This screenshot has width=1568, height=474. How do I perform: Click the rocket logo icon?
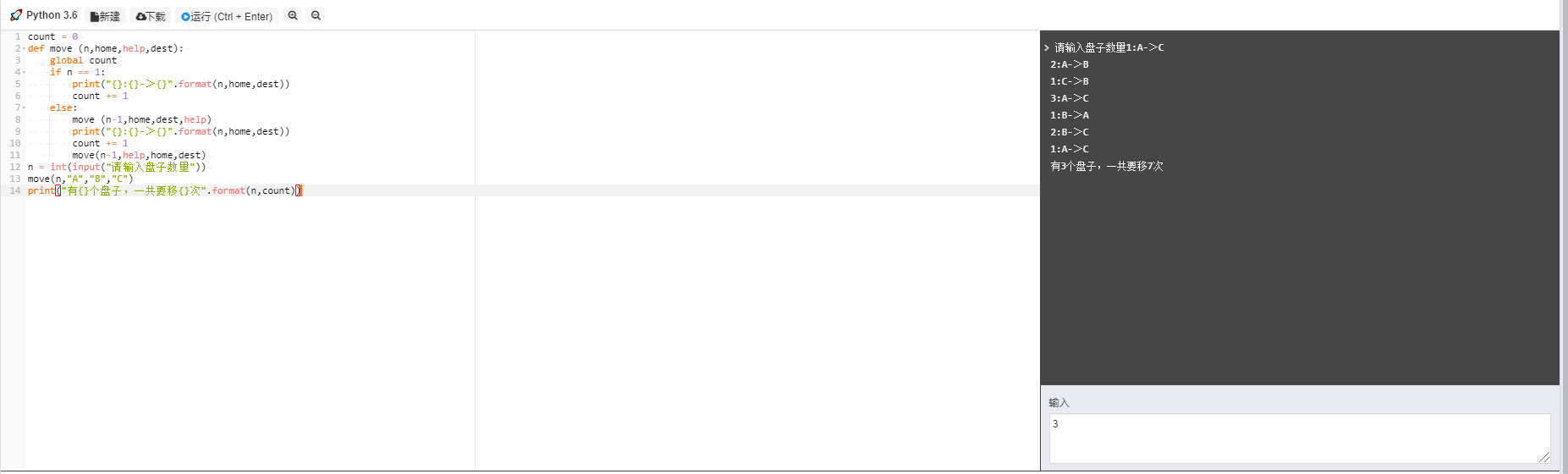coord(16,15)
